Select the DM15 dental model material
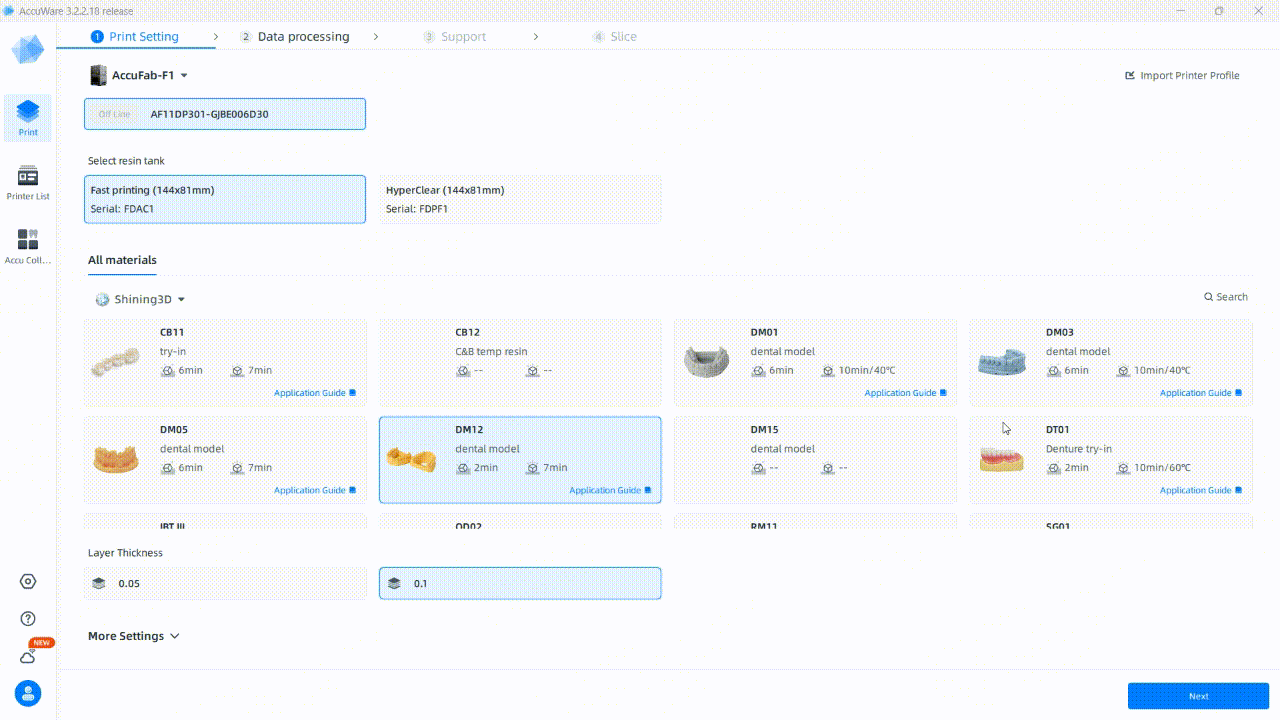Image resolution: width=1280 pixels, height=720 pixels. click(815, 460)
